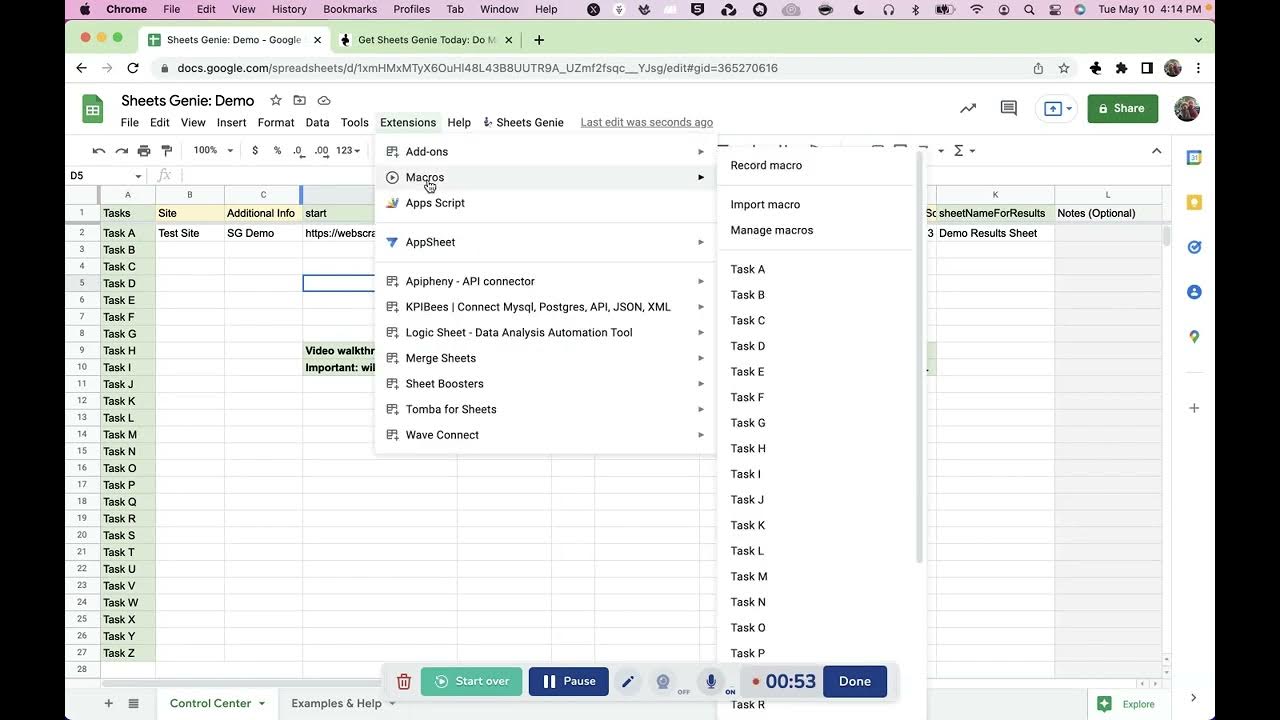Open 'Last edit was seconds ago' link
1280x720 pixels.
pyautogui.click(x=647, y=122)
